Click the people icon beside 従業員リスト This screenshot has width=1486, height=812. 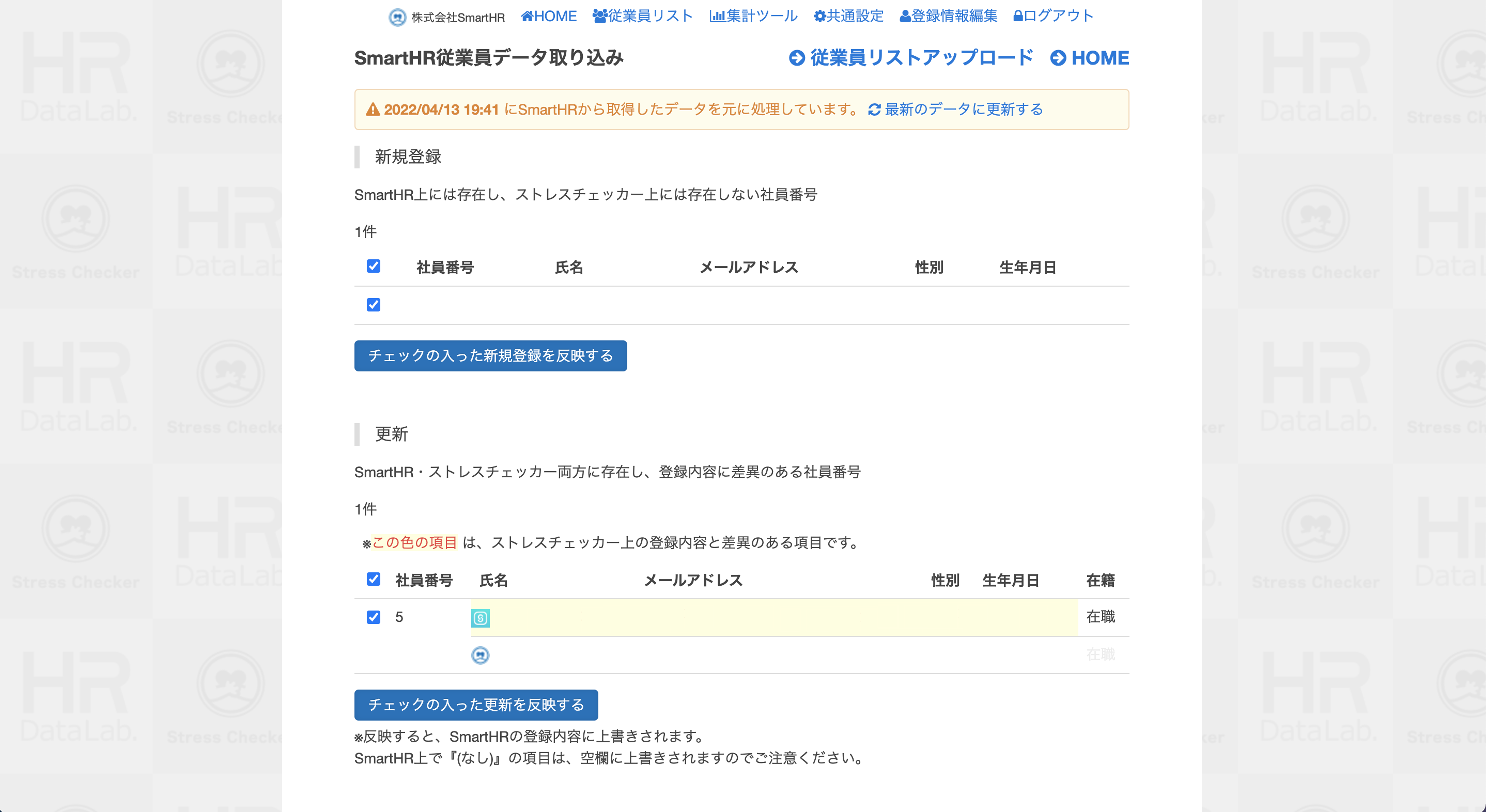pyautogui.click(x=600, y=16)
